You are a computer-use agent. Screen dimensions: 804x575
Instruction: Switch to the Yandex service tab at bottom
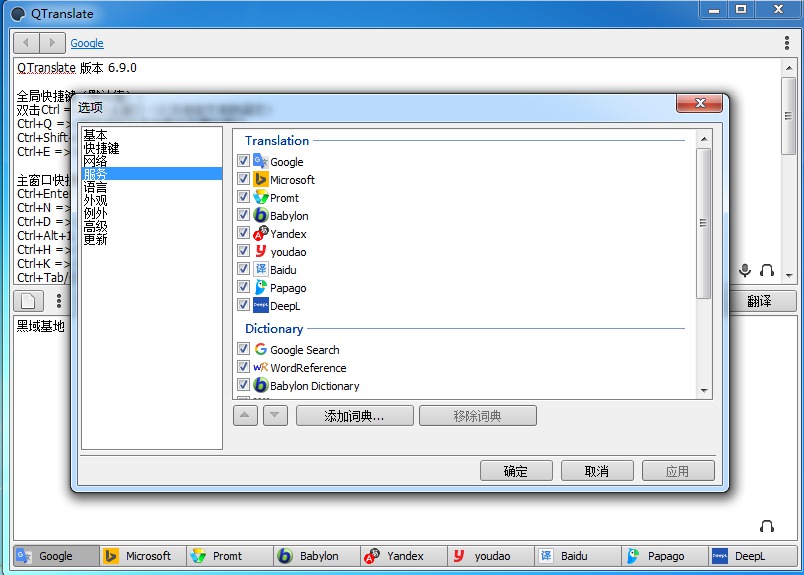(x=404, y=556)
